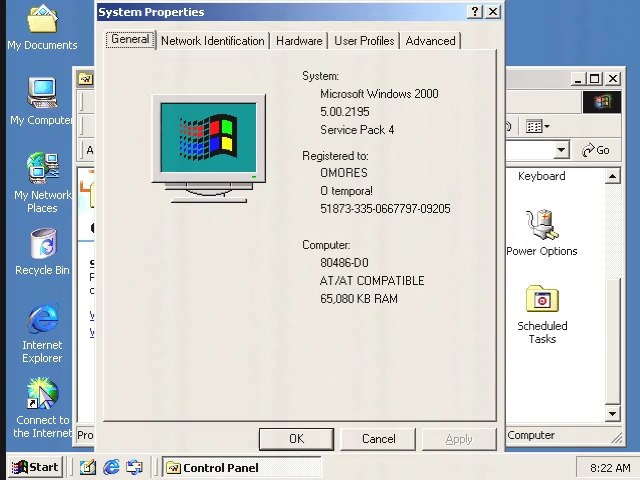Maximize the Control Panel window

click(x=594, y=78)
